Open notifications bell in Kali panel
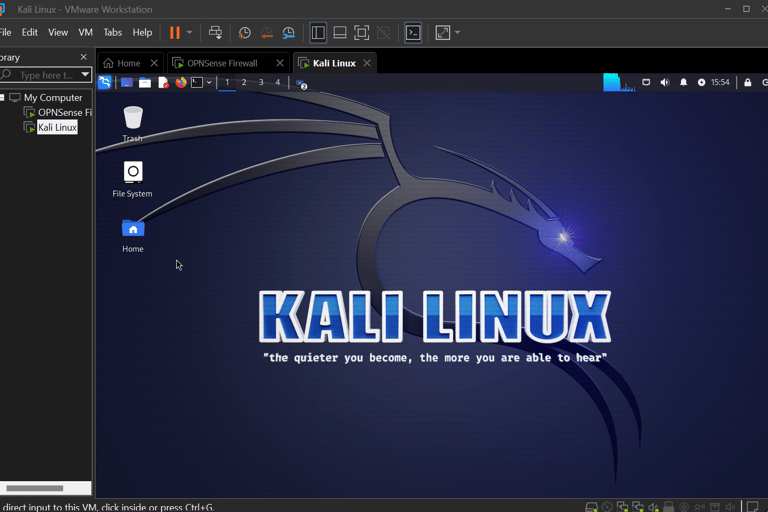 point(683,82)
